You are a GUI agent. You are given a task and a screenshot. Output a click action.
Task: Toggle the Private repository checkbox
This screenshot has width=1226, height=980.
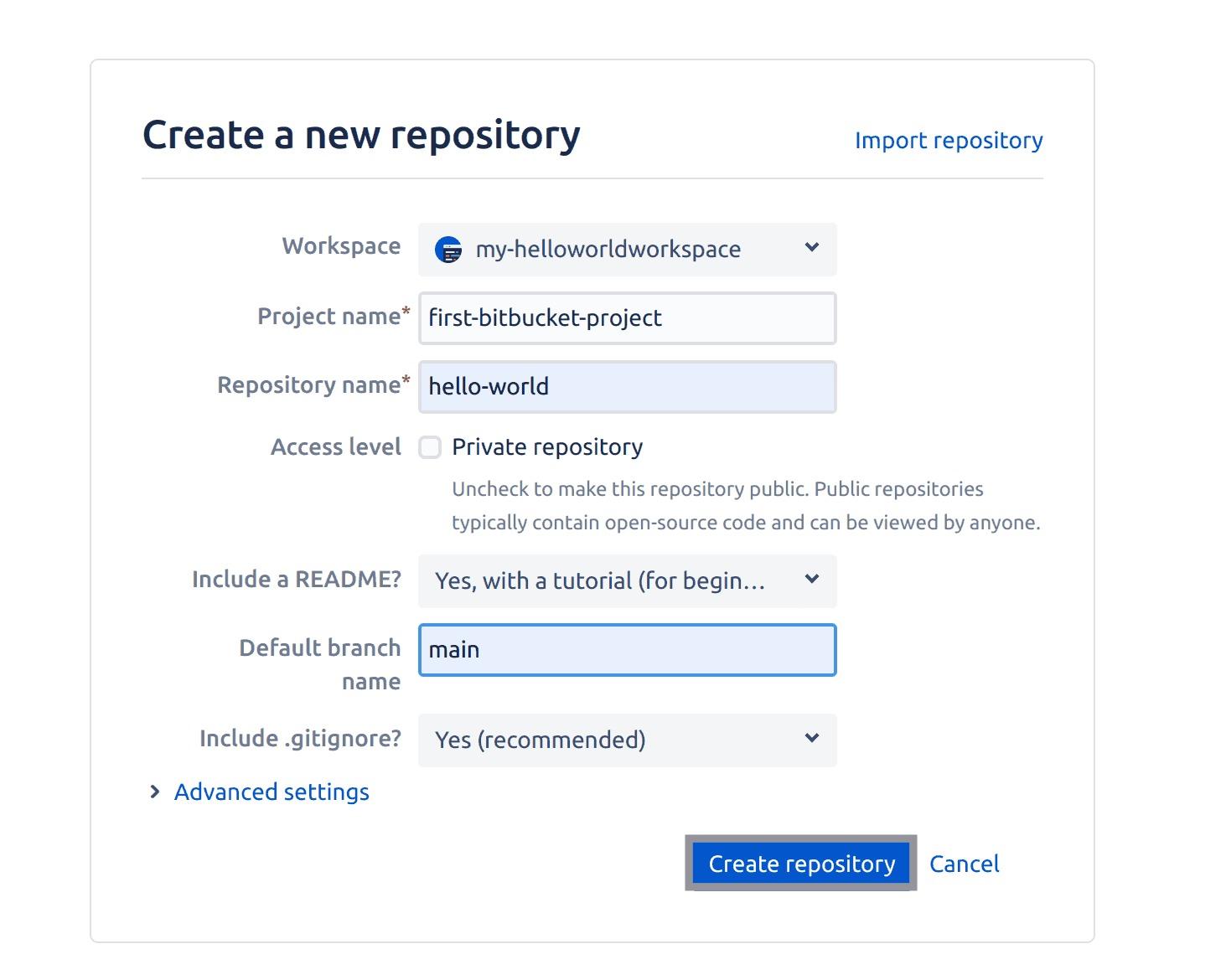[430, 447]
